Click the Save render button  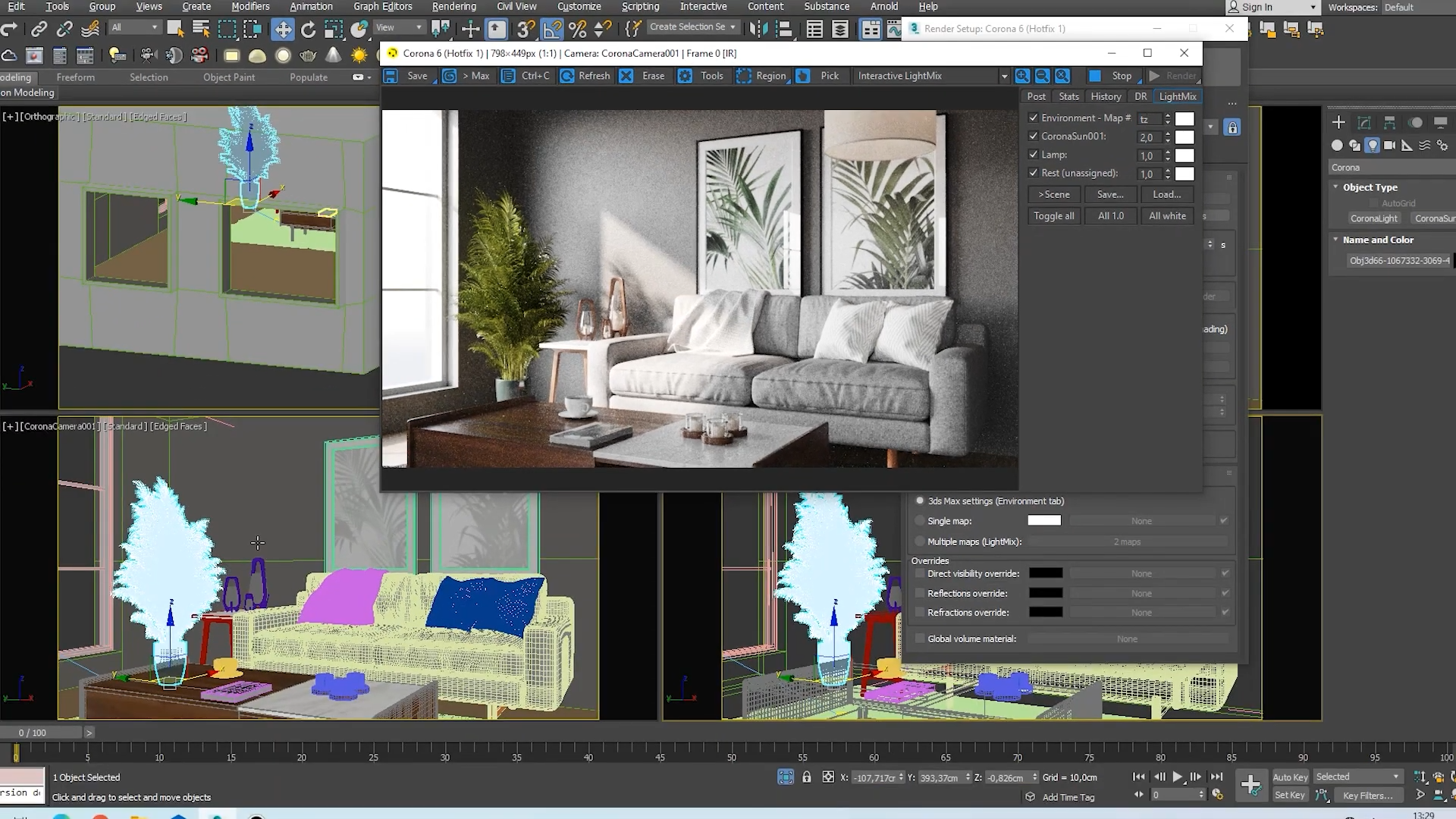tap(416, 75)
